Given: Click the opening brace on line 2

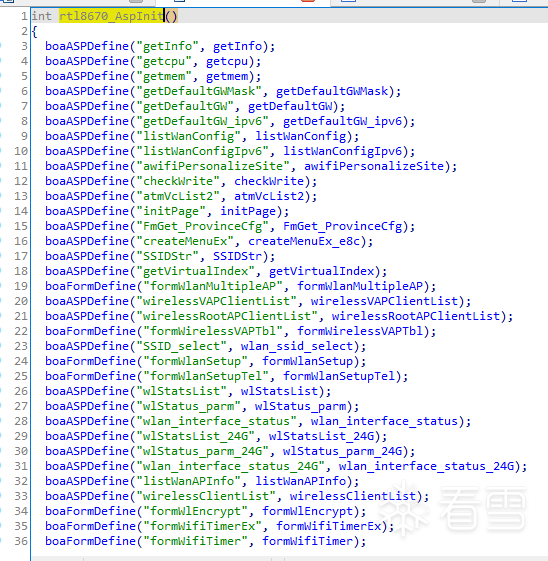Looking at the screenshot, I should (34, 31).
